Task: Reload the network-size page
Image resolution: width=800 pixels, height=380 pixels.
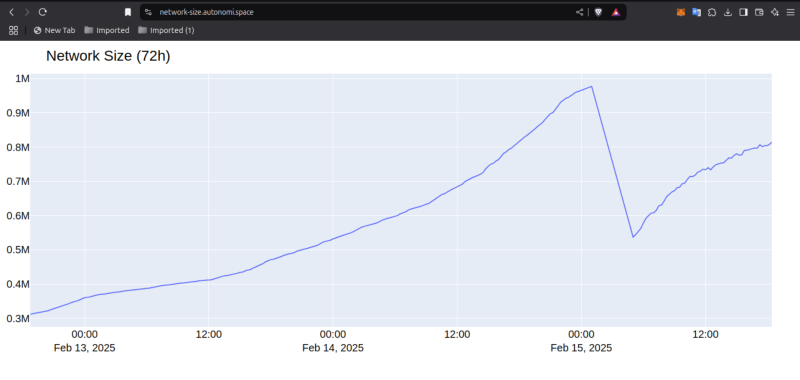Action: 43,12
